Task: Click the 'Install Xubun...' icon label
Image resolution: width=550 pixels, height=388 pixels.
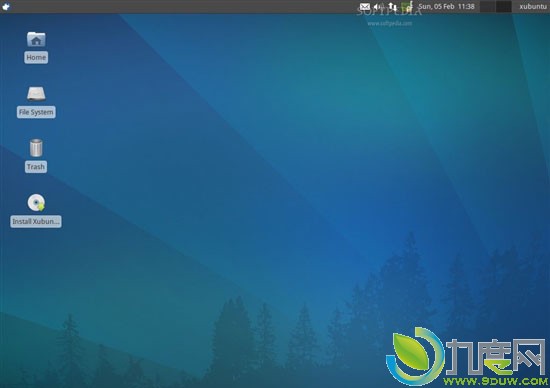Action: pyautogui.click(x=36, y=221)
